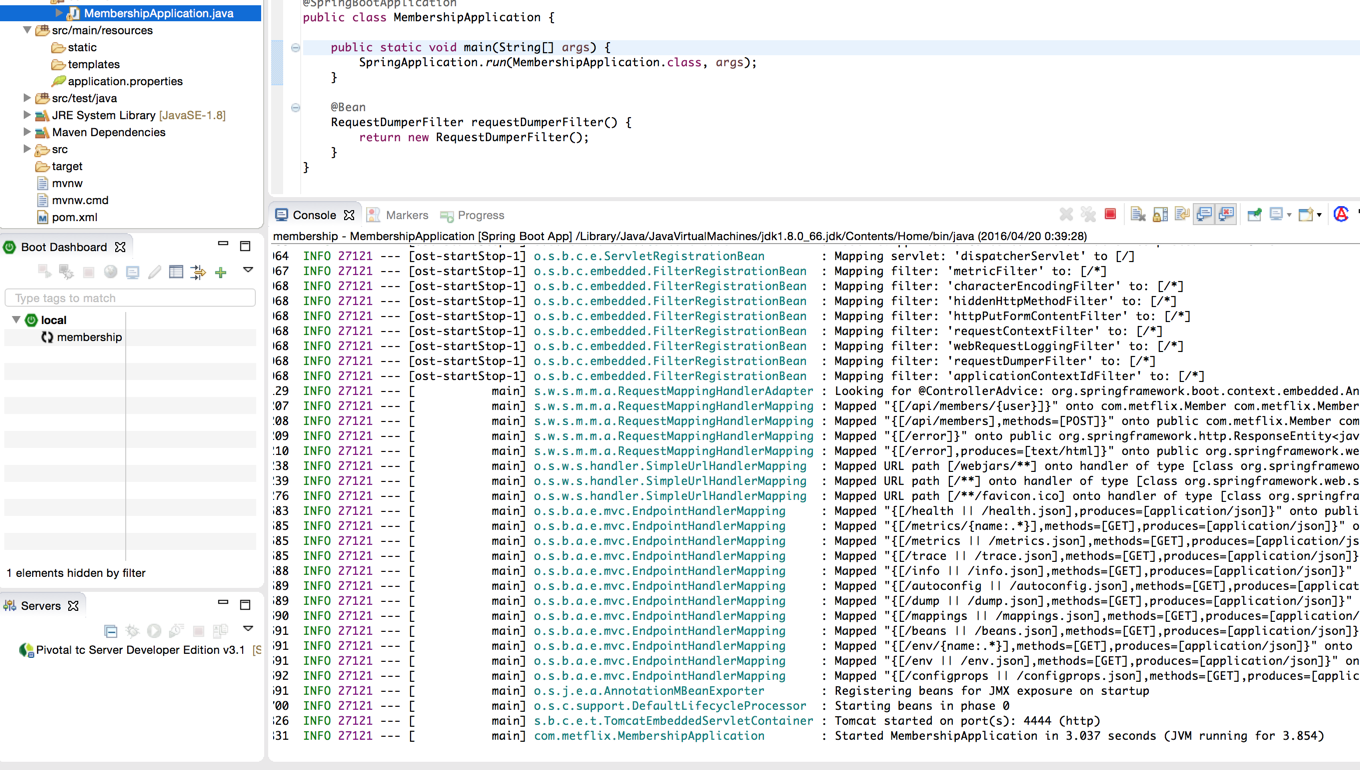Click Servers start play icon
This screenshot has width=1360, height=770.
(154, 631)
